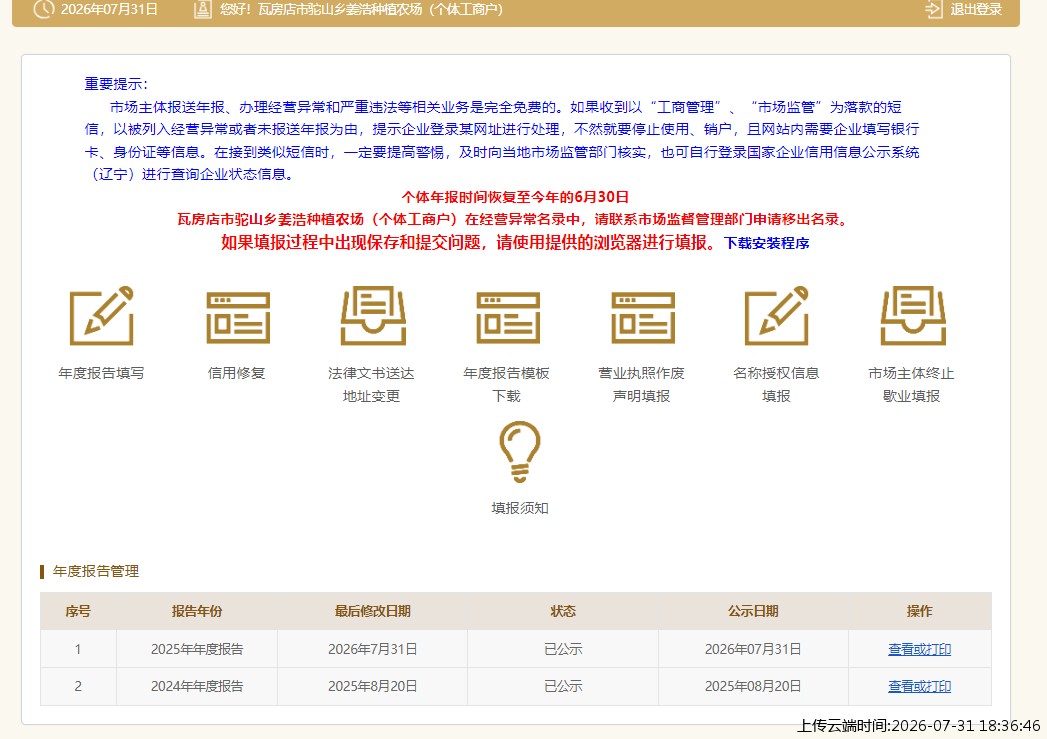This screenshot has height=739, width=1047.
Task: Click the 报告年份 column header
Action: tap(197, 611)
